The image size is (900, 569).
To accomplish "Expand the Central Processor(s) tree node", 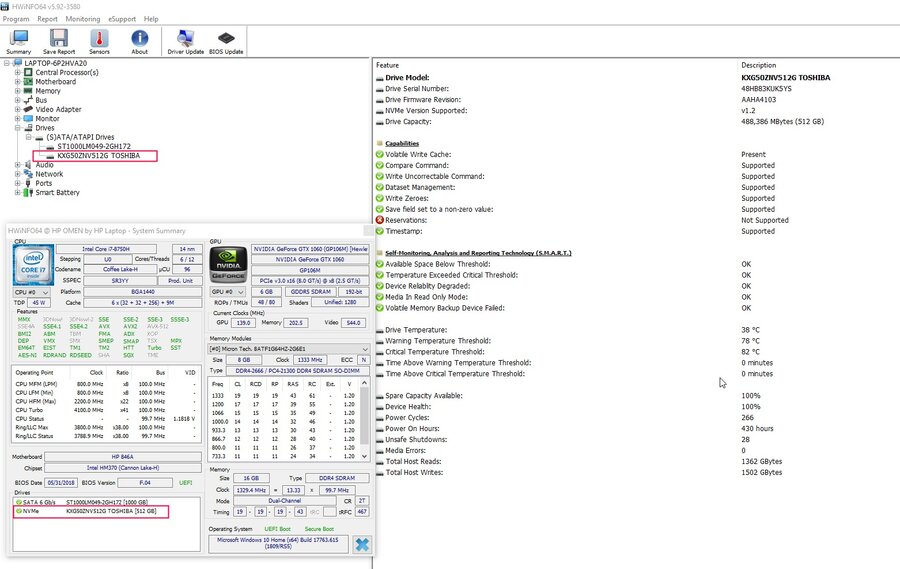I will (x=17, y=72).
